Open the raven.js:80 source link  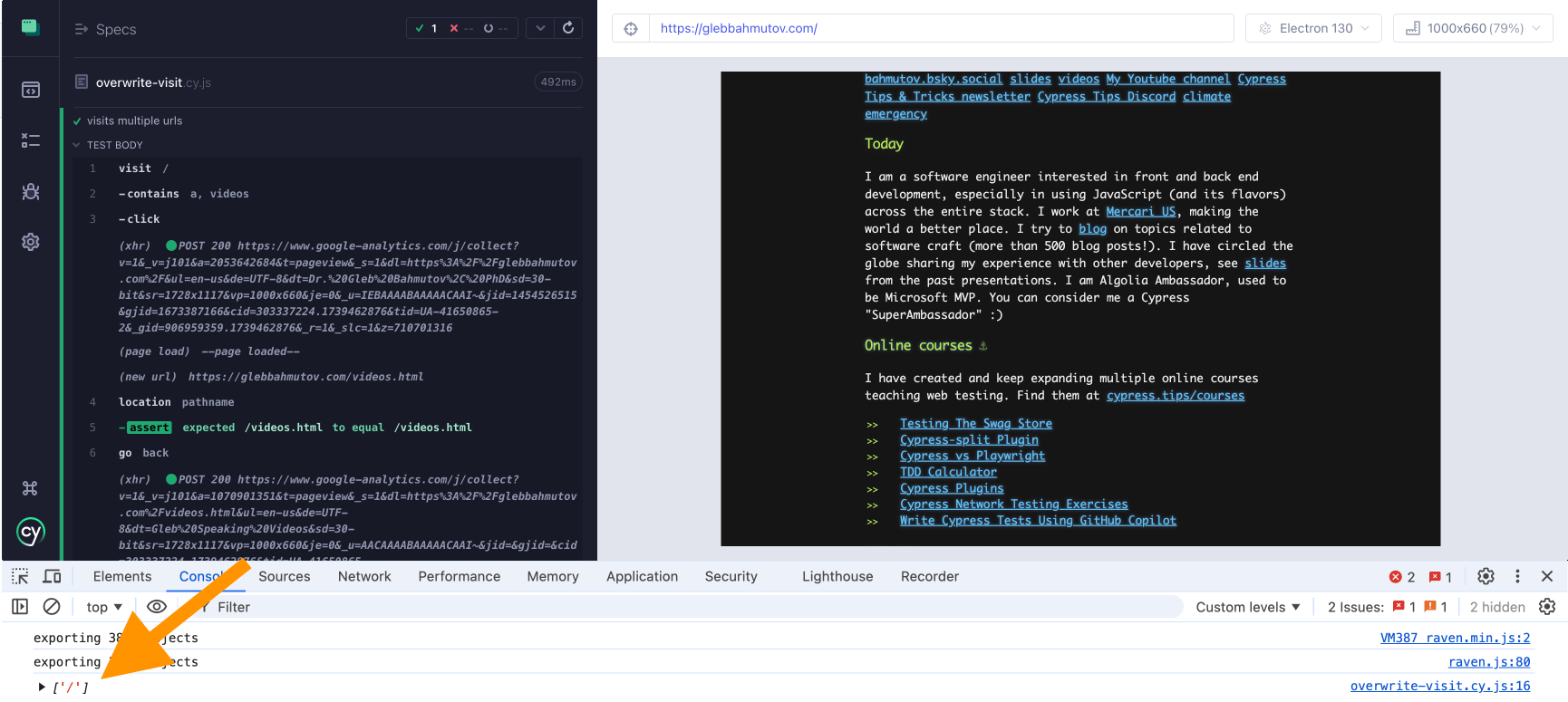(x=1489, y=662)
